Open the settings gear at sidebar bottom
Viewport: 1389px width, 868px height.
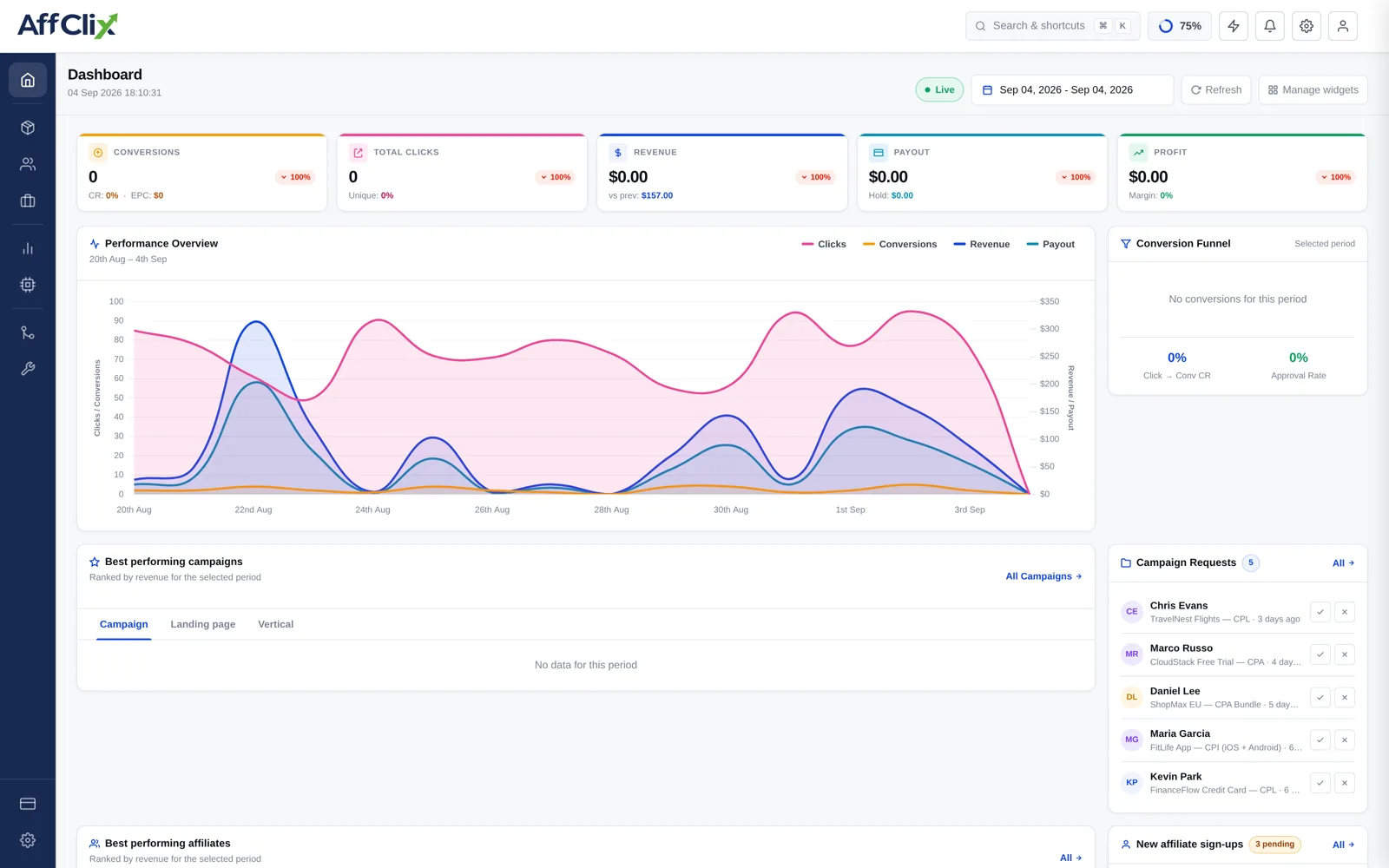28,840
